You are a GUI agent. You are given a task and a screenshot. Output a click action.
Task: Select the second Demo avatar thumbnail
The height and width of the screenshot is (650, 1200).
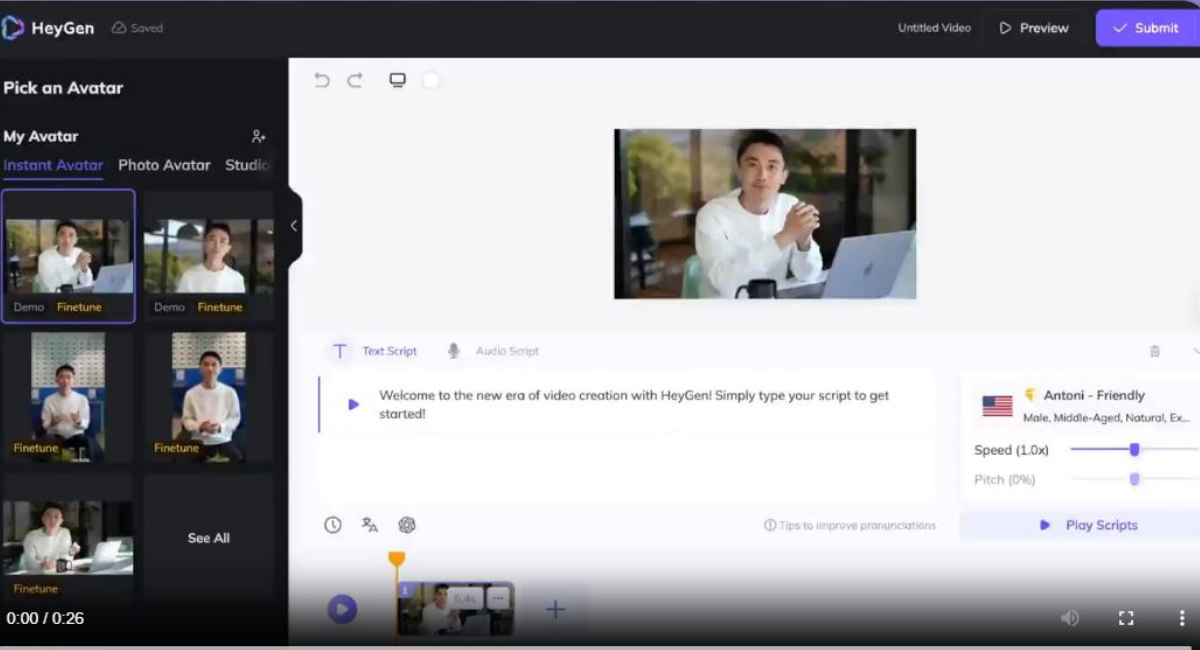pyautogui.click(x=208, y=256)
